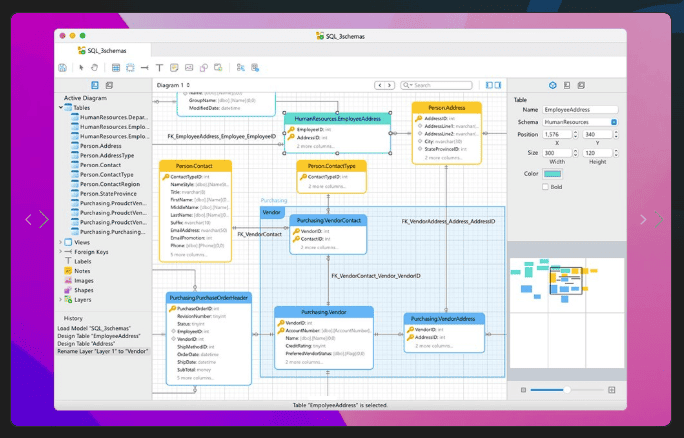Select the Image tool in toolbar
The width and height of the screenshot is (684, 438).
tap(189, 68)
